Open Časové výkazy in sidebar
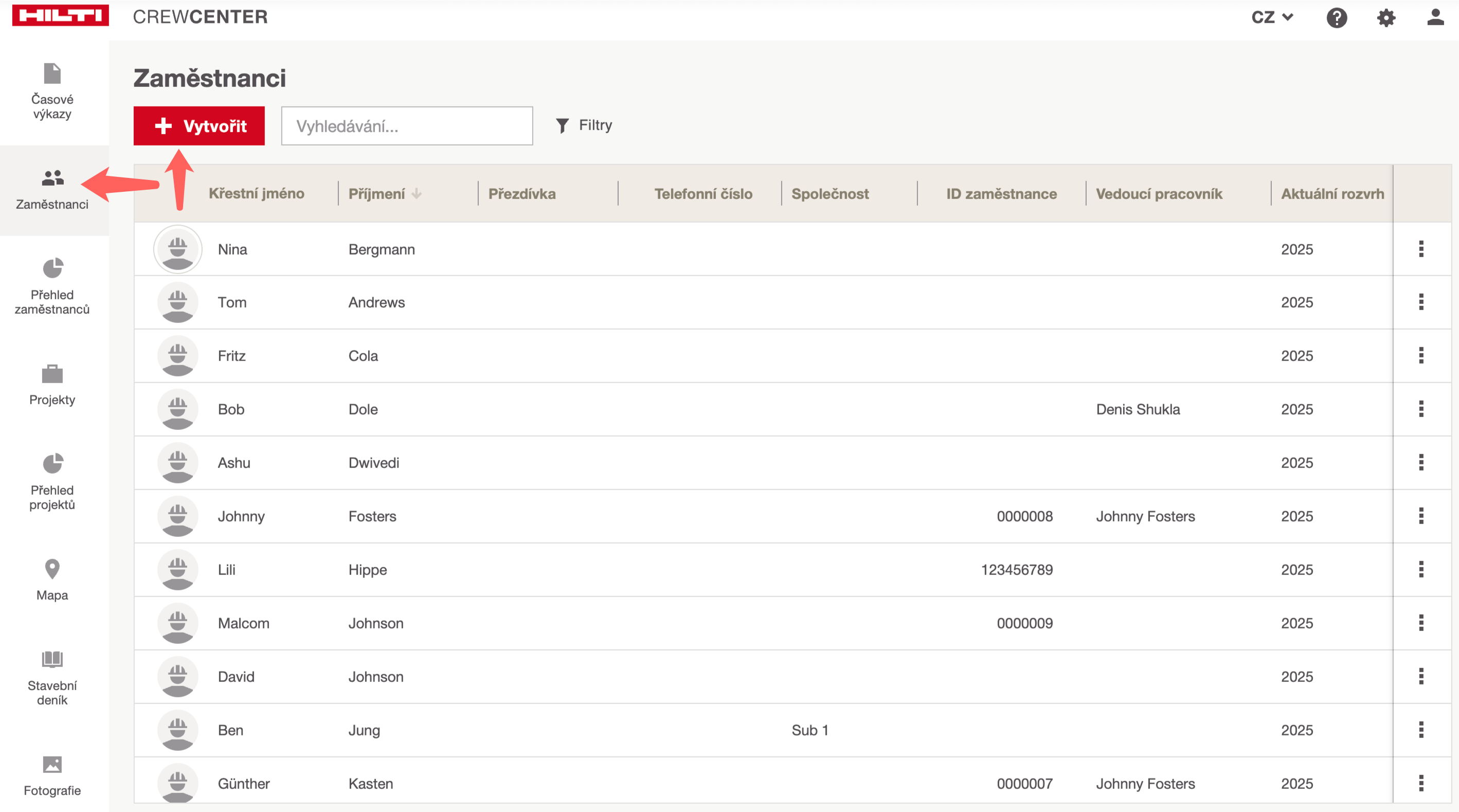1459x812 pixels. point(52,91)
